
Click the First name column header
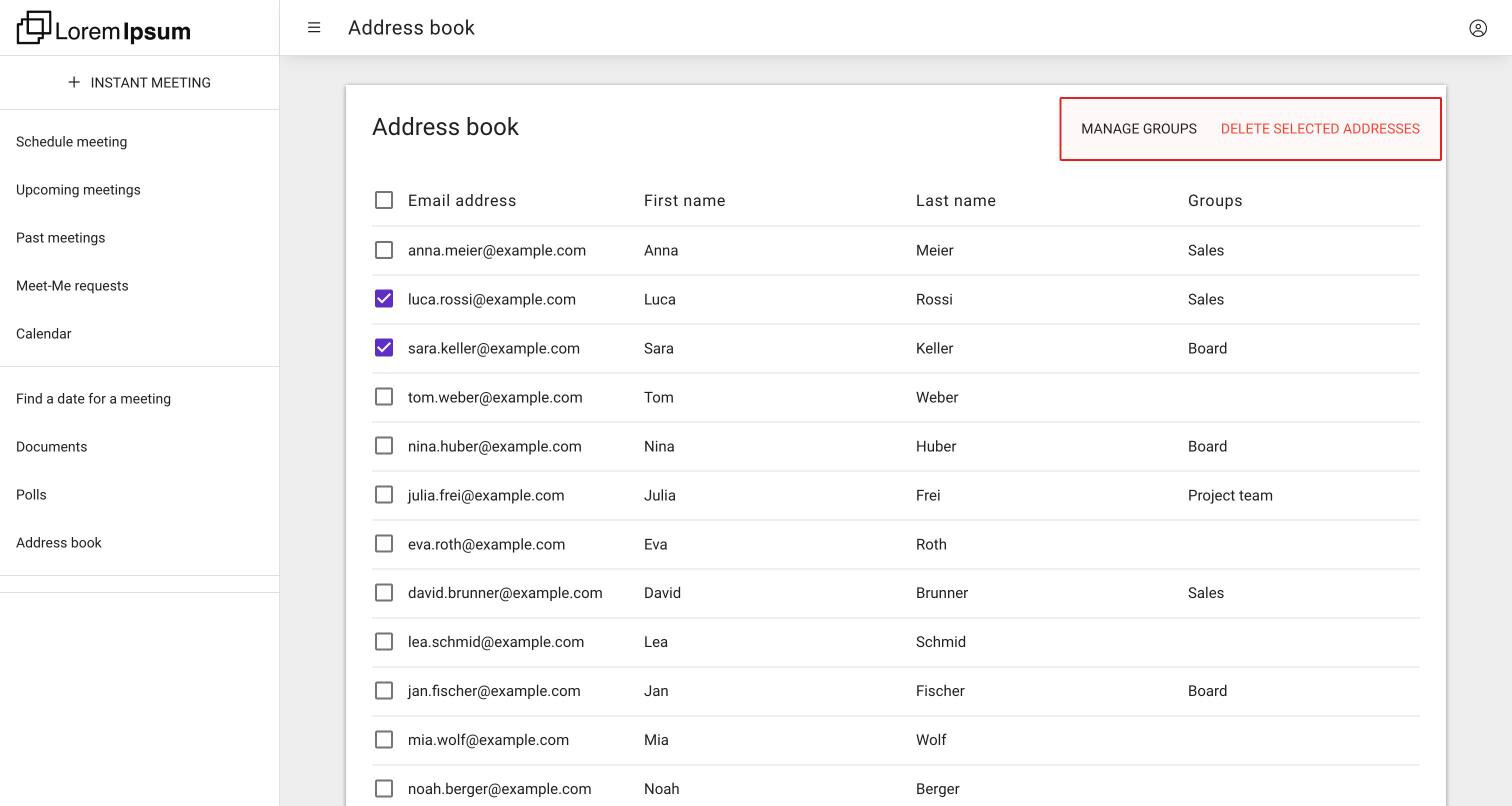point(685,201)
